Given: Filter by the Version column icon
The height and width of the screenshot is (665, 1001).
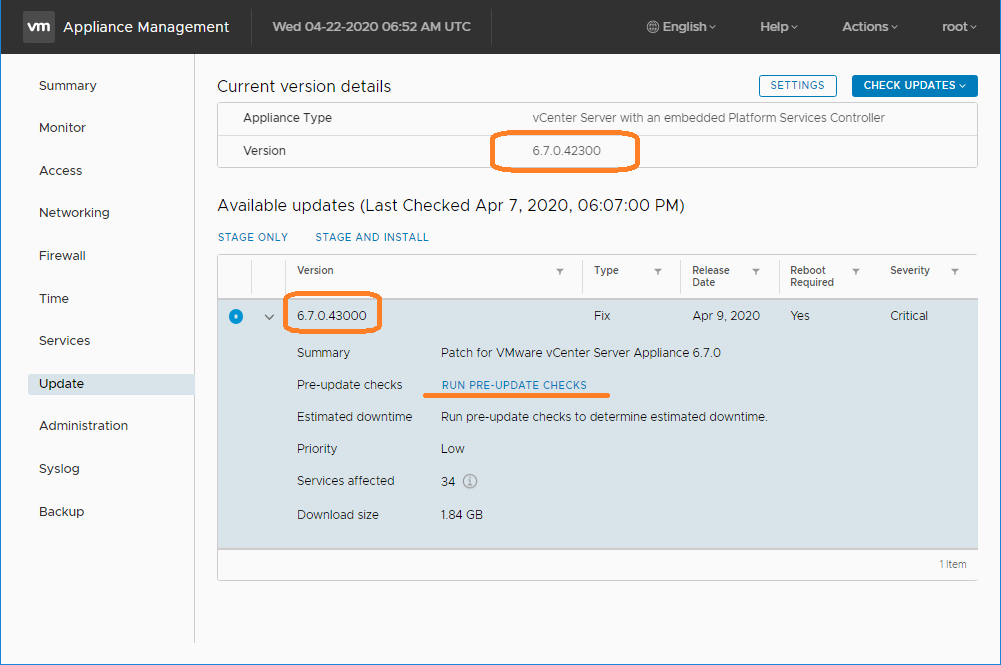Looking at the screenshot, I should 560,271.
